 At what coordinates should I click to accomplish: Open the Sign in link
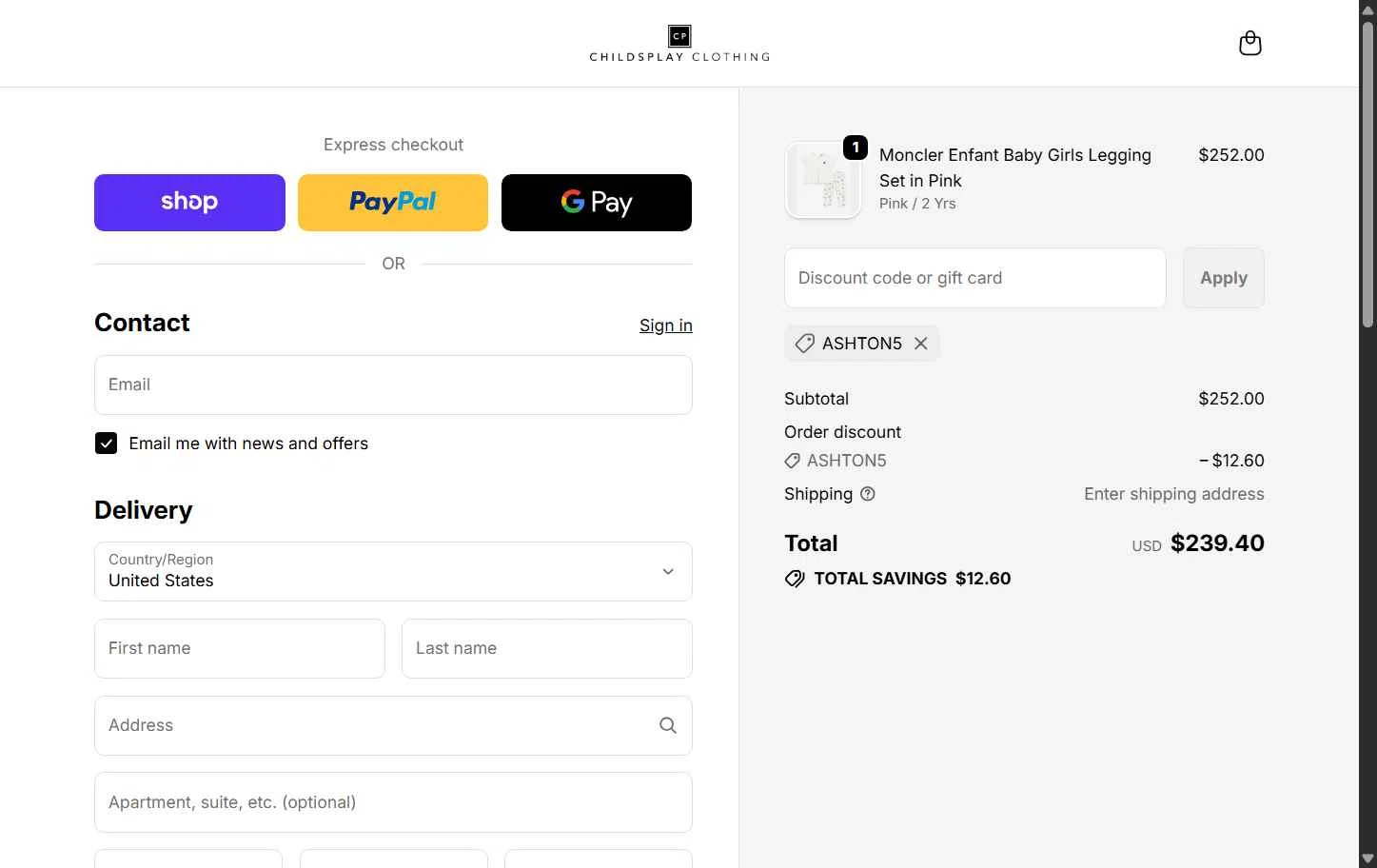666,325
